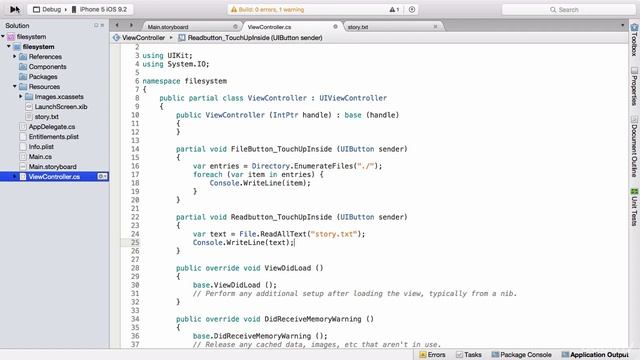Screen dimensions: 640x360
Task: Open the Properties side panel
Action: (634, 87)
